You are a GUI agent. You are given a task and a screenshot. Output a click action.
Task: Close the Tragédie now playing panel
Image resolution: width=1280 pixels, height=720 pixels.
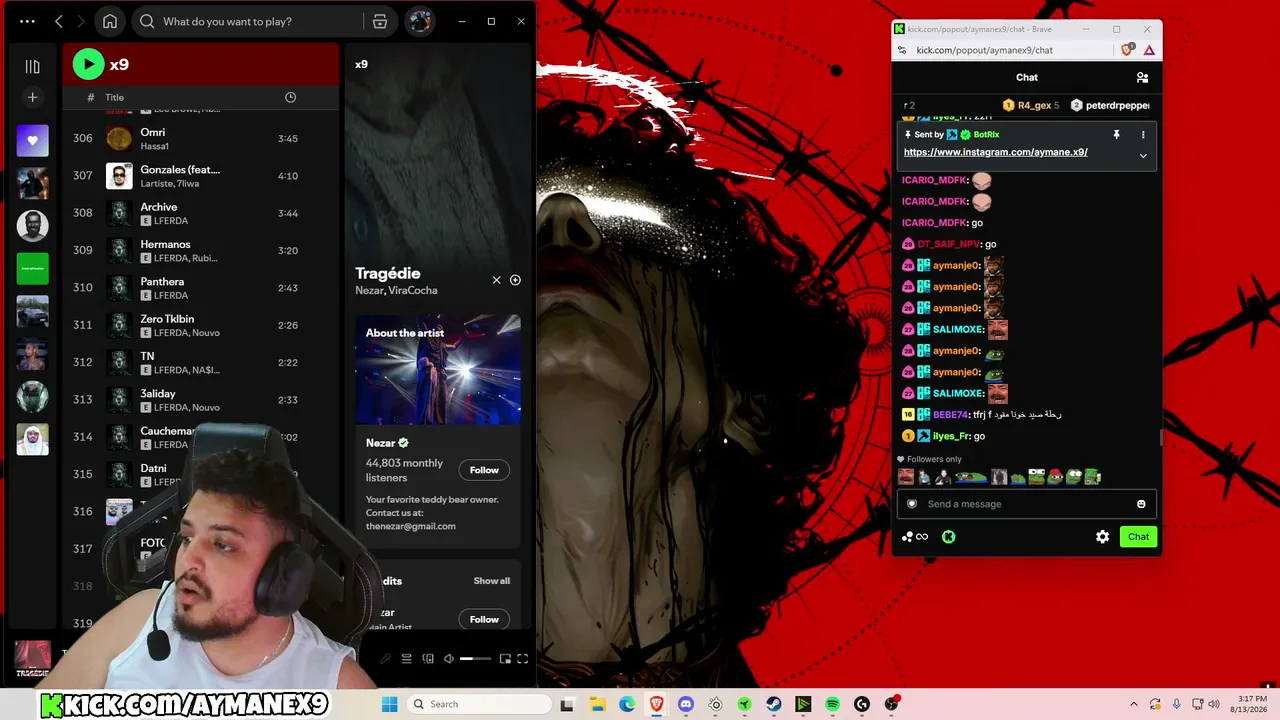(496, 280)
